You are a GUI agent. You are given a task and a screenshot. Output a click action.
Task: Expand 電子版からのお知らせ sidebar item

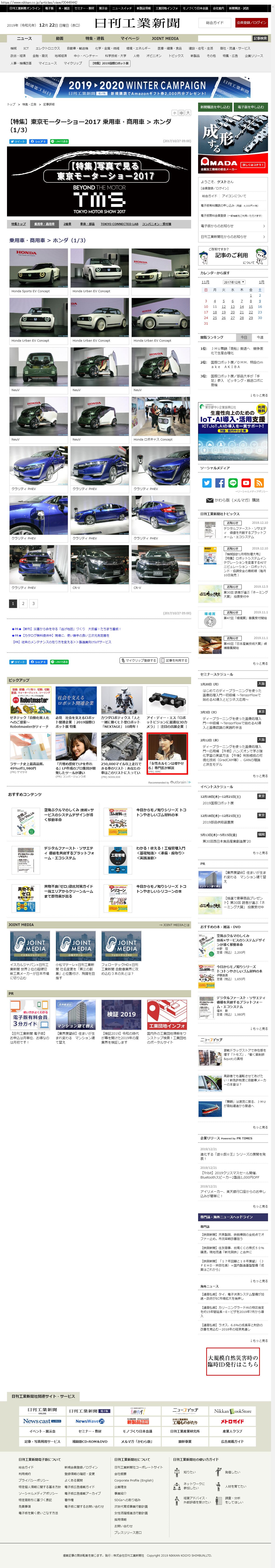(233, 226)
